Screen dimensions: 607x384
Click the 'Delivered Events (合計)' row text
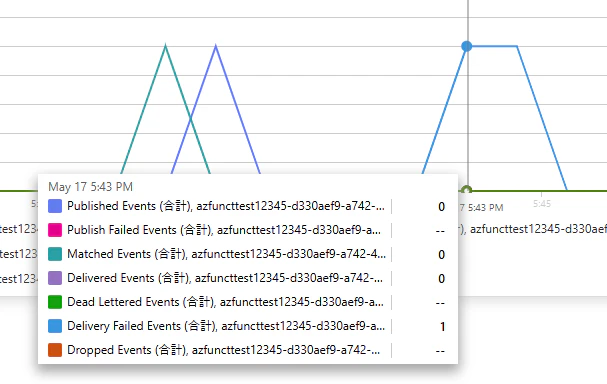(225, 278)
